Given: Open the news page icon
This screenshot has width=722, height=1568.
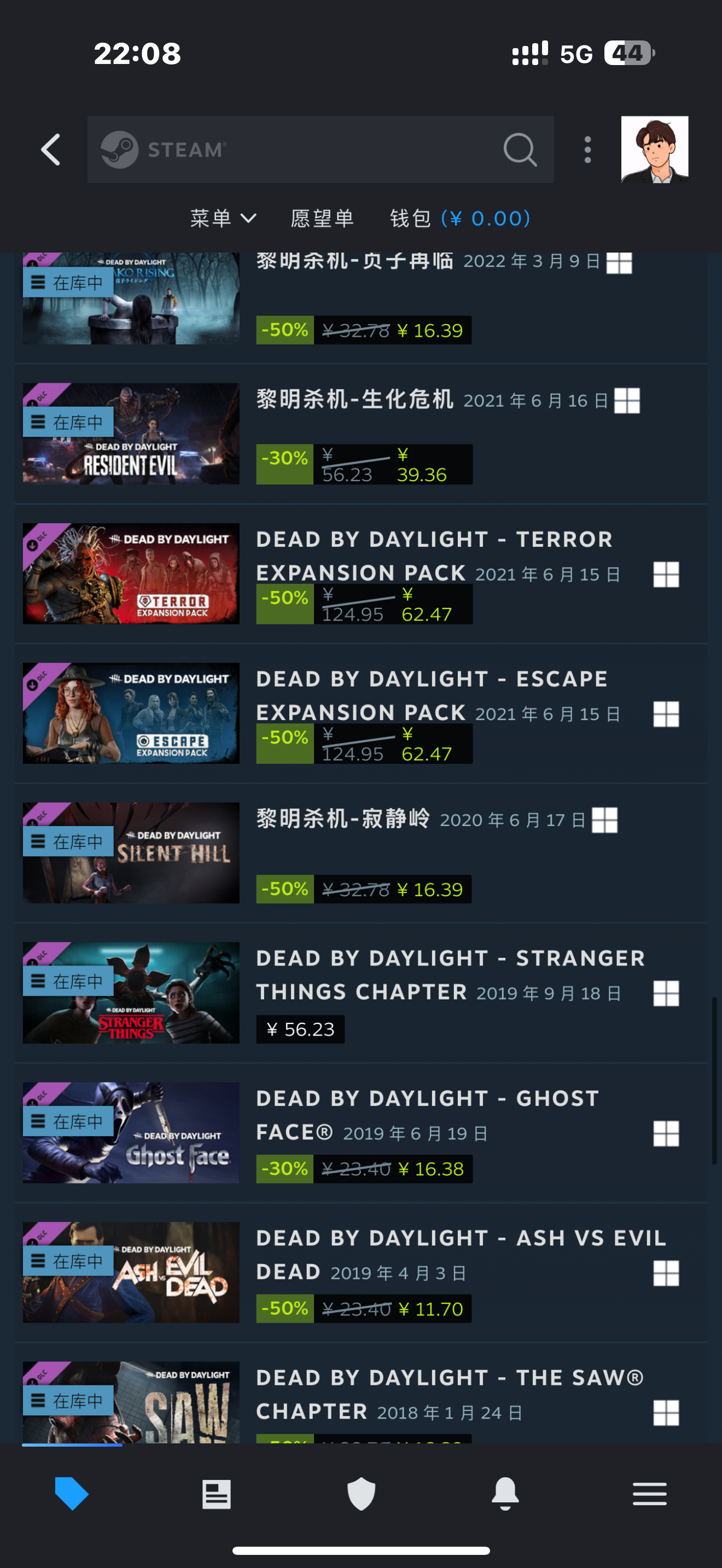Looking at the screenshot, I should [216, 1494].
